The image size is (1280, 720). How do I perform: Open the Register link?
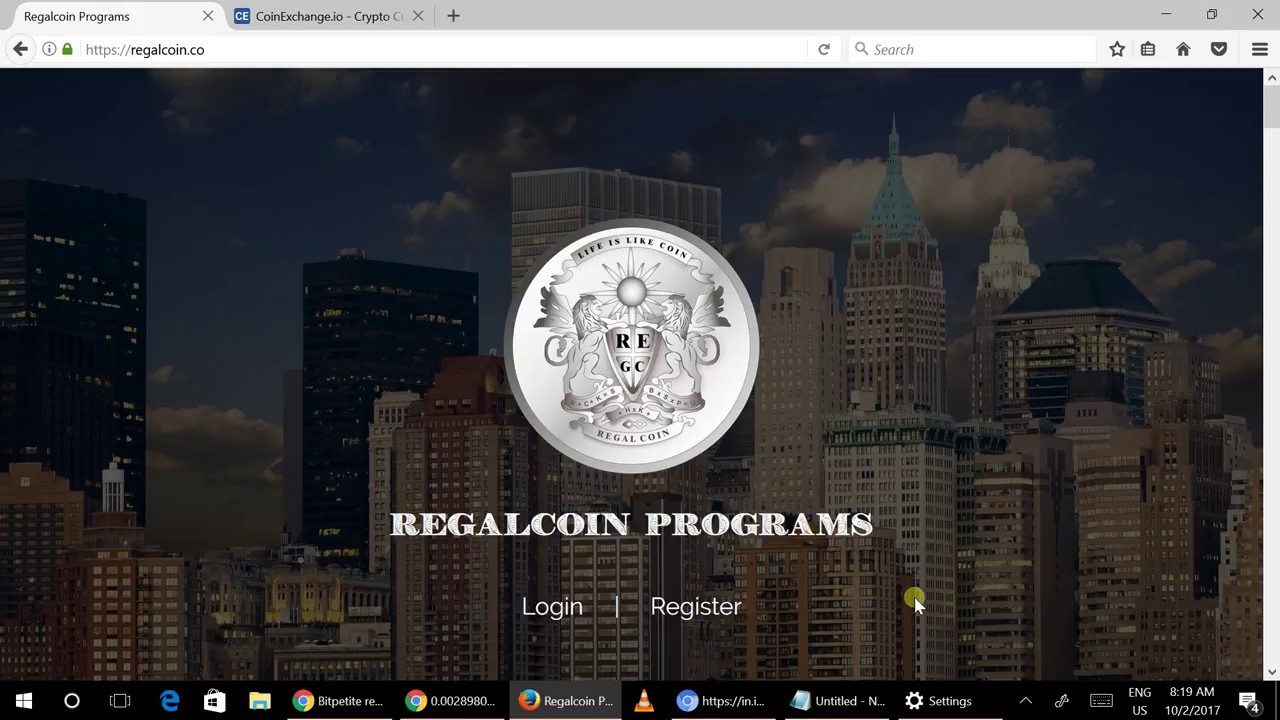pyautogui.click(x=696, y=606)
